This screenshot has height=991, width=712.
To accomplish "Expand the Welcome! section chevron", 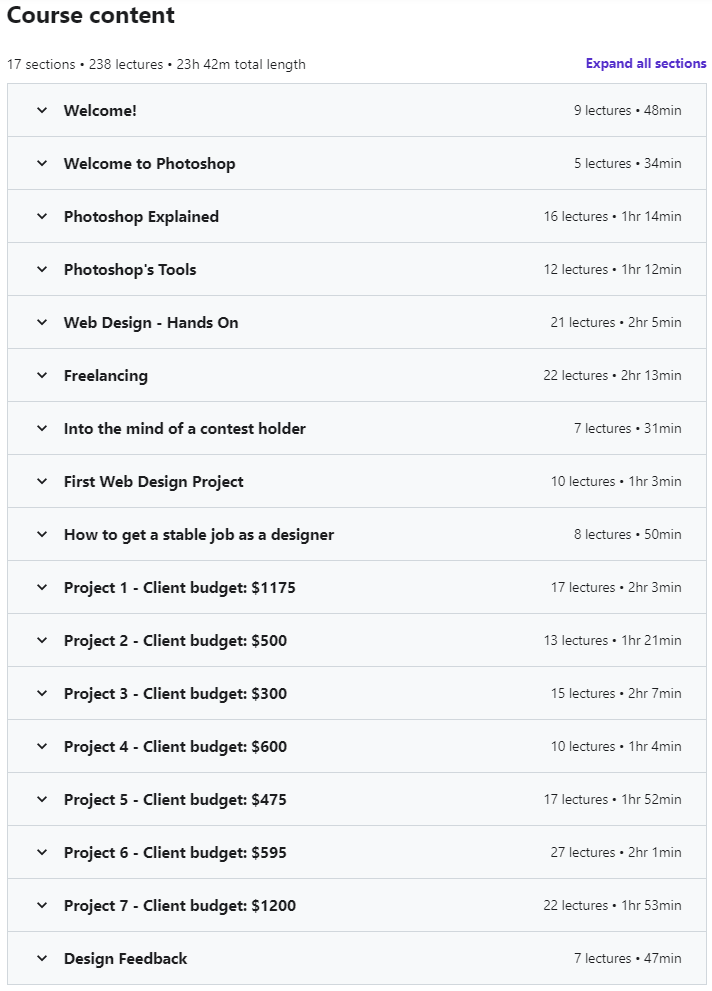I will [42, 111].
